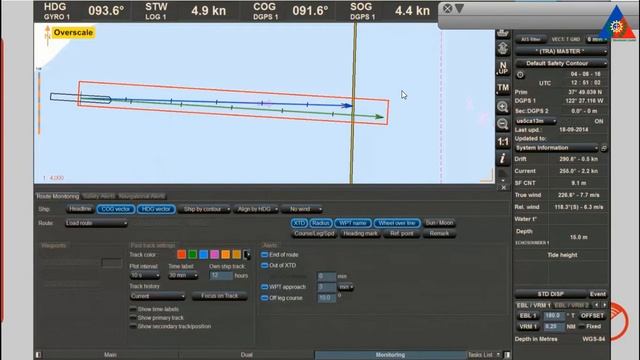
Task: Open the Time label 30 min dropdown
Action: pyautogui.click(x=183, y=276)
